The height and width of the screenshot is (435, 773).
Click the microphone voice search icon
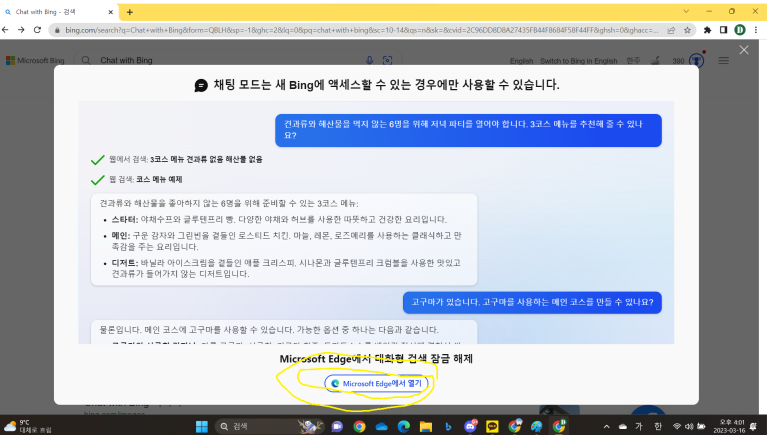pyautogui.click(x=369, y=60)
